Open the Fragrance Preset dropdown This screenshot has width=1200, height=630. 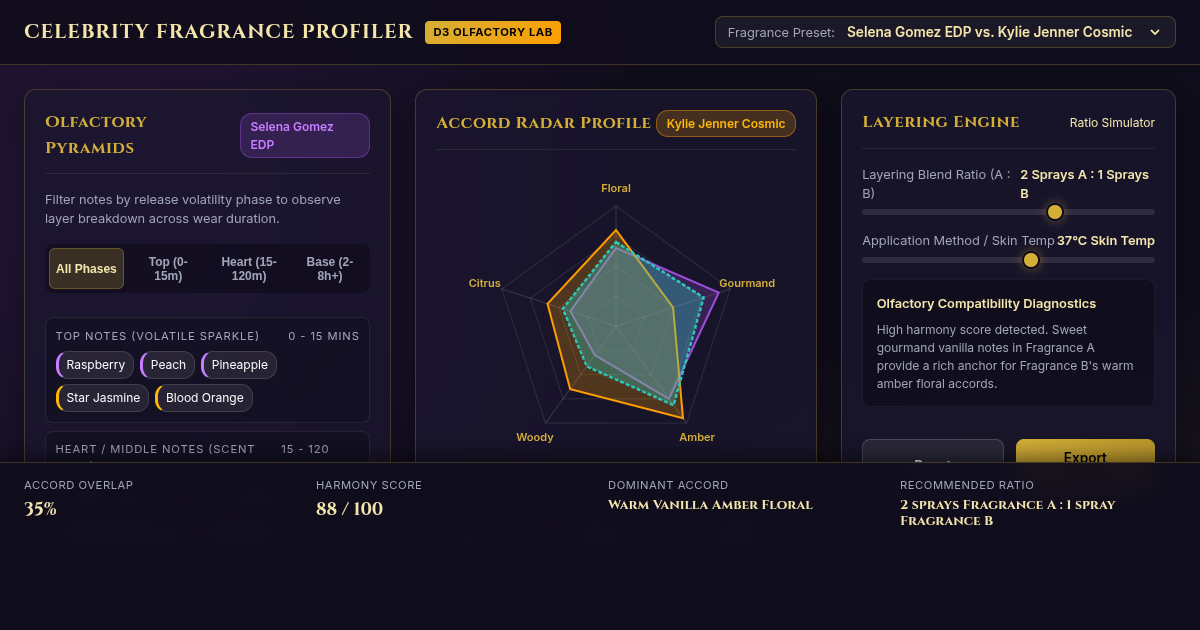(x=945, y=32)
